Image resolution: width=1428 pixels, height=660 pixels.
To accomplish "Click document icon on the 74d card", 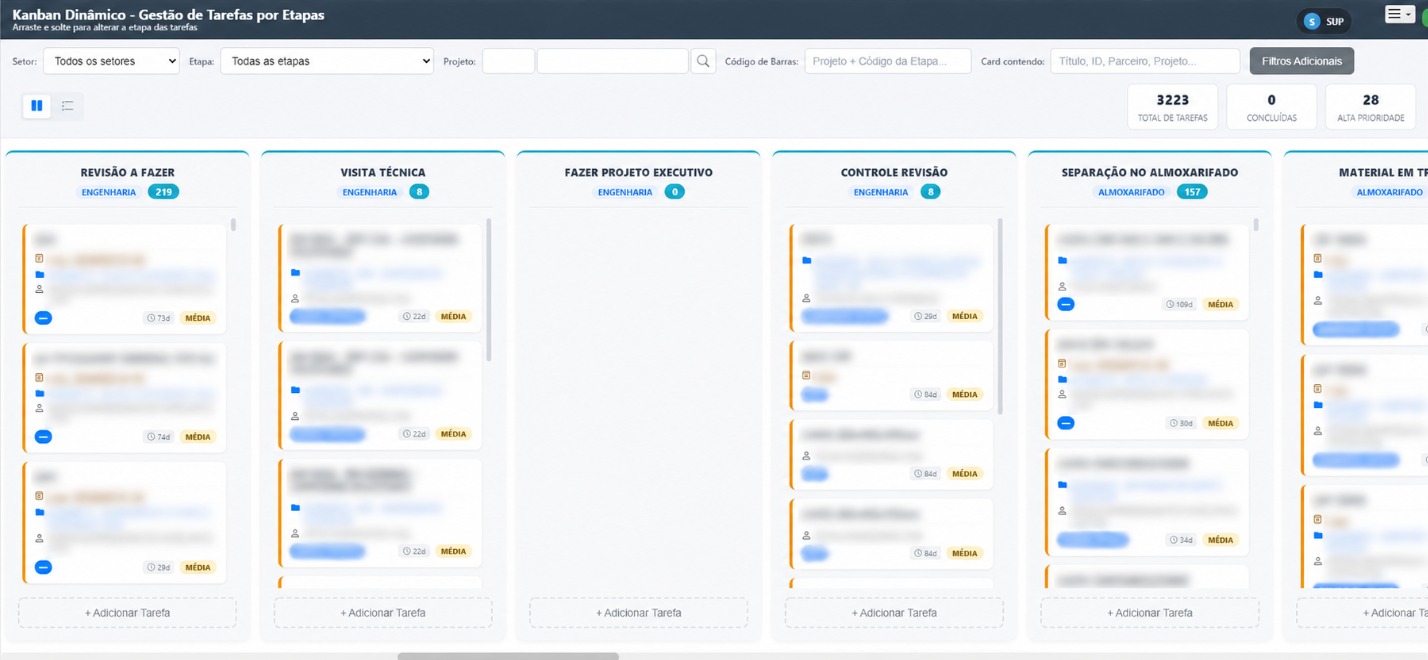I will (40, 378).
